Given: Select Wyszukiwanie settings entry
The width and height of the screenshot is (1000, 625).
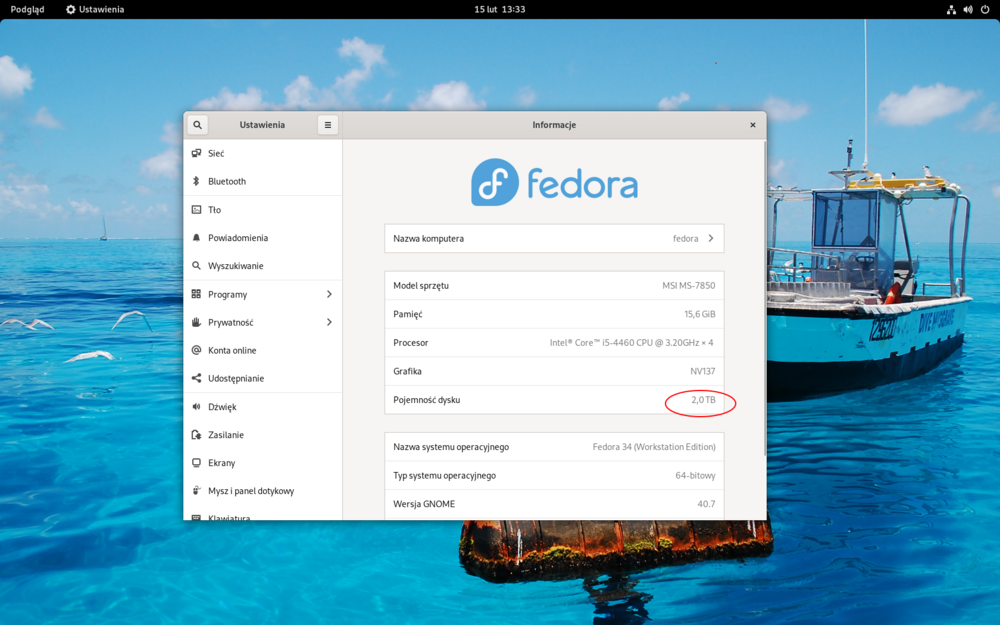Looking at the screenshot, I should (x=263, y=265).
